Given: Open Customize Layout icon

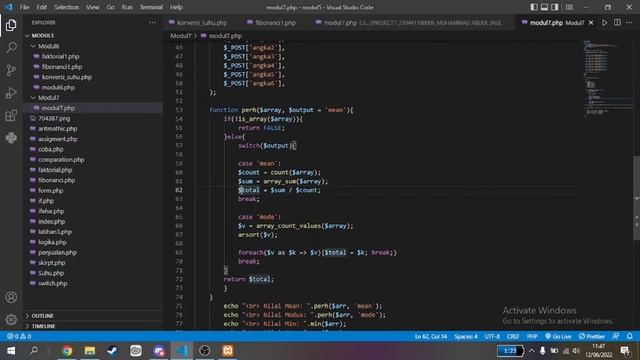Looking at the screenshot, I should [x=569, y=7].
